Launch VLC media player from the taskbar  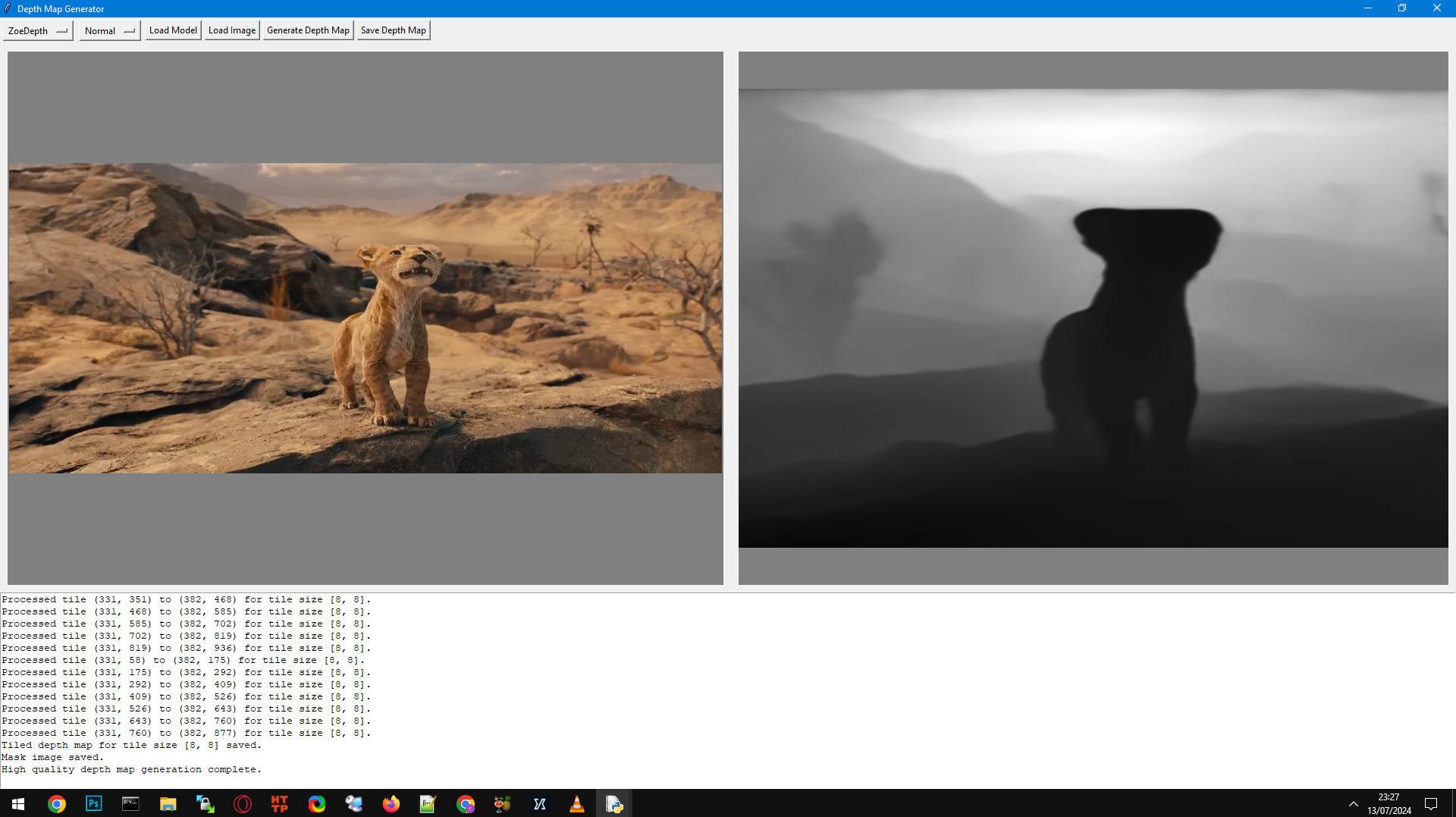click(x=576, y=803)
